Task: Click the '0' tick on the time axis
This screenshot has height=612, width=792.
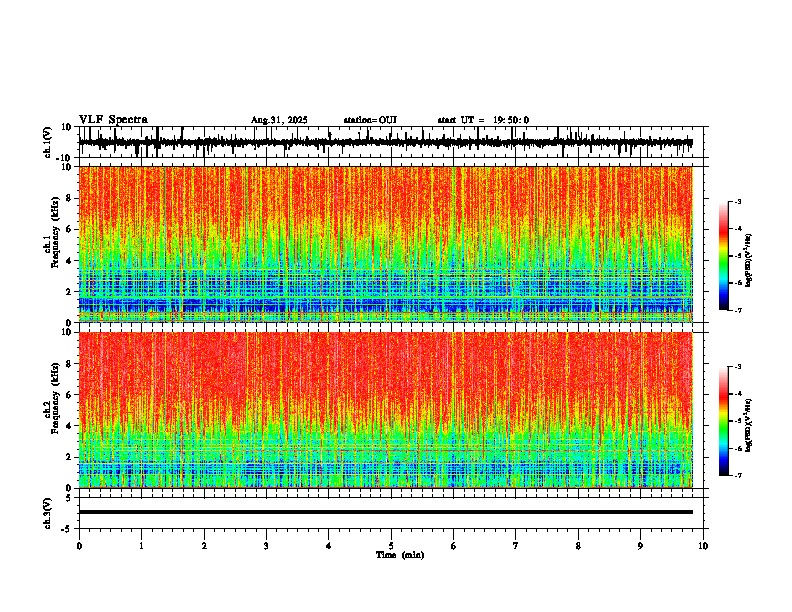Action: point(79,546)
